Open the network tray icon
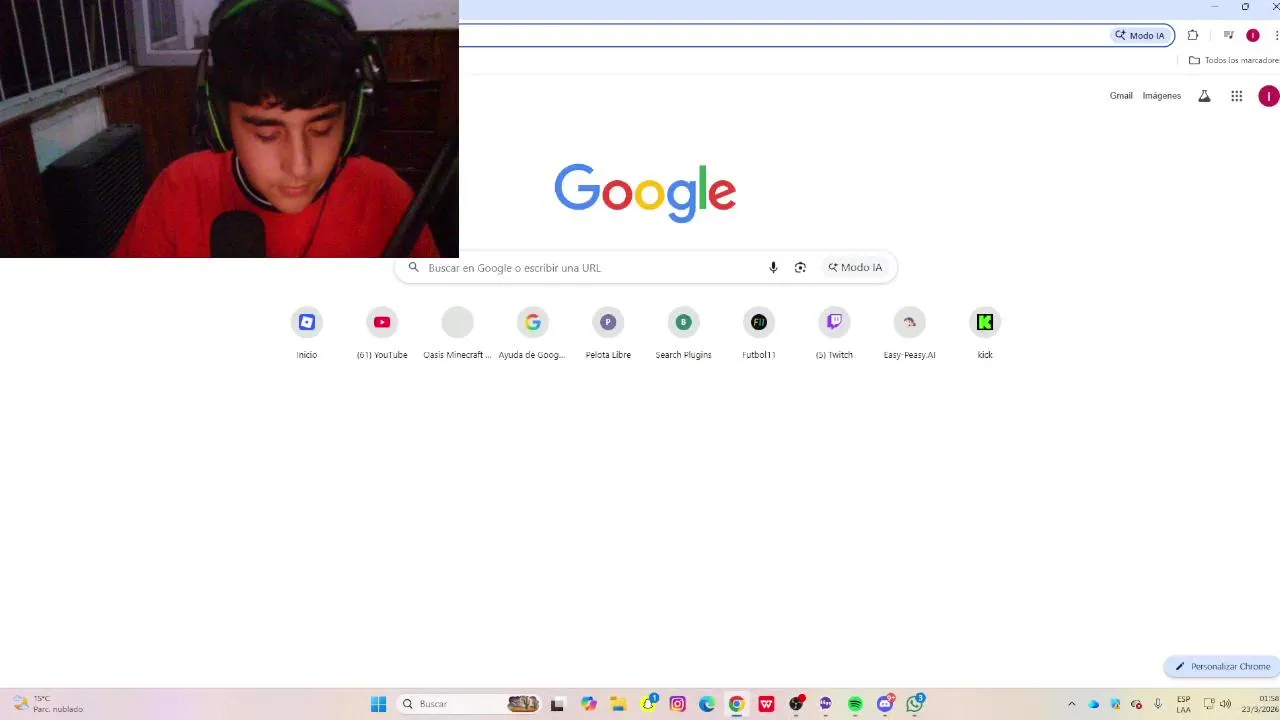Screen dimensions: 1280x720 coord(1209,704)
